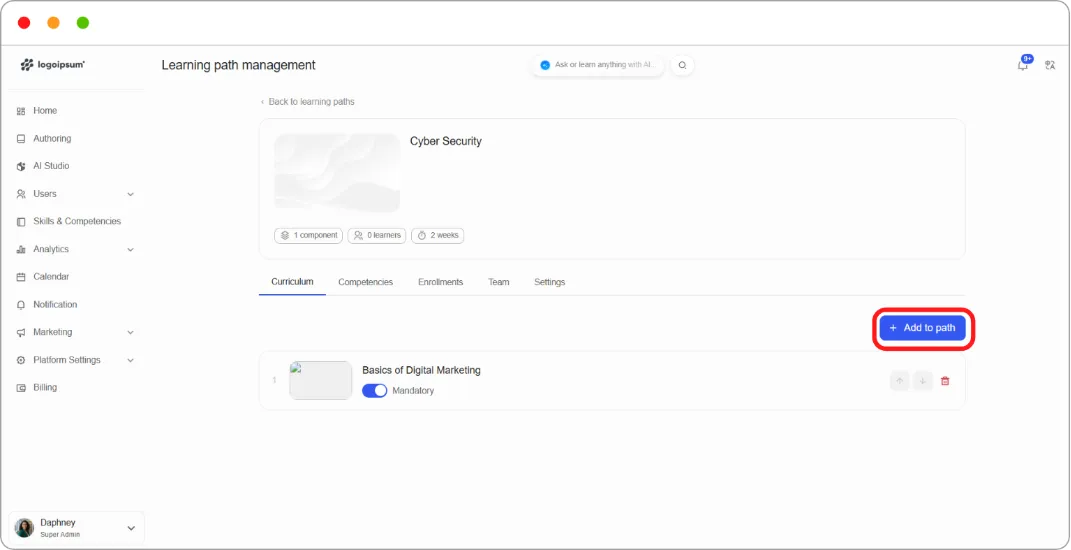1071x550 pixels.
Task: Open Skills & Competencies page
Action: [x=77, y=221]
